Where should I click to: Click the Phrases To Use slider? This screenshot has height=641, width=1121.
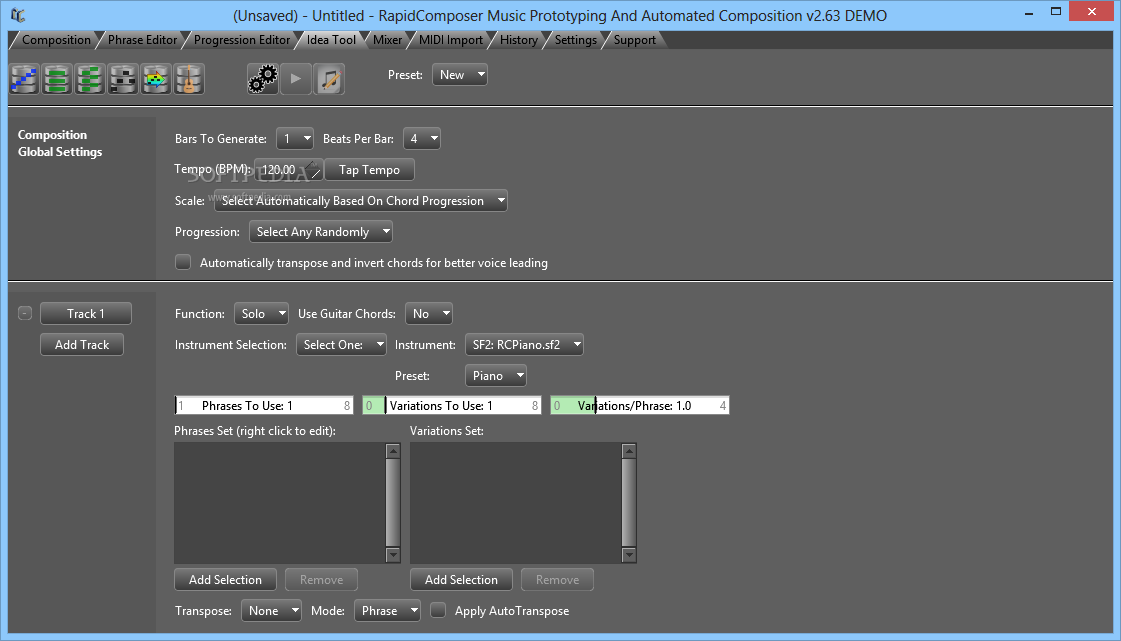point(264,405)
